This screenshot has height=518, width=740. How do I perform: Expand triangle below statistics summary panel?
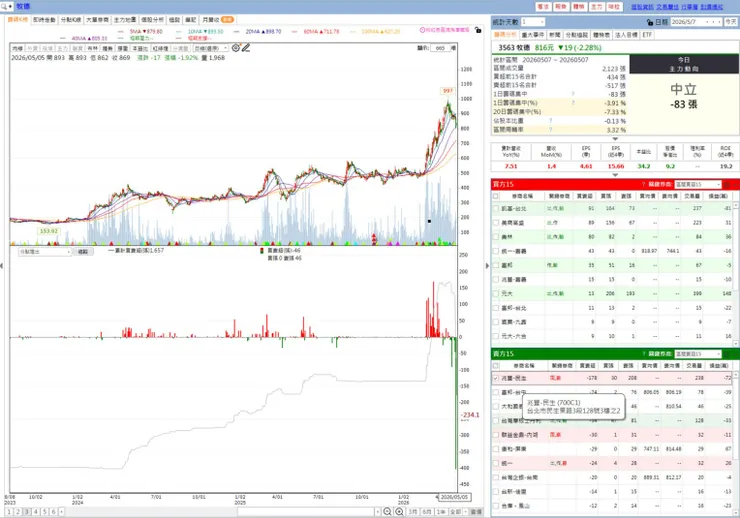coord(615,139)
